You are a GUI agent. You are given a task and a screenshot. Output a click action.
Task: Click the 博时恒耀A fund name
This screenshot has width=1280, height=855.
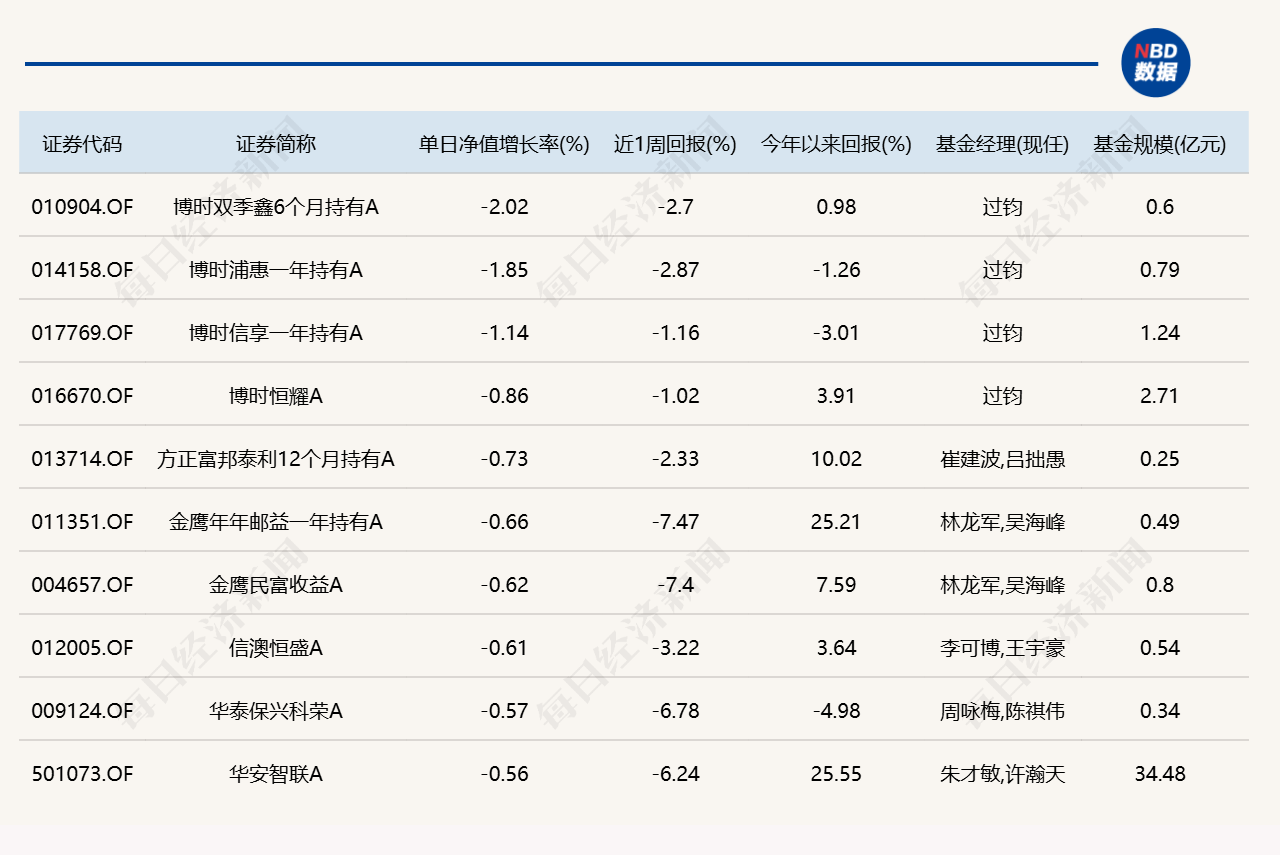coord(276,396)
